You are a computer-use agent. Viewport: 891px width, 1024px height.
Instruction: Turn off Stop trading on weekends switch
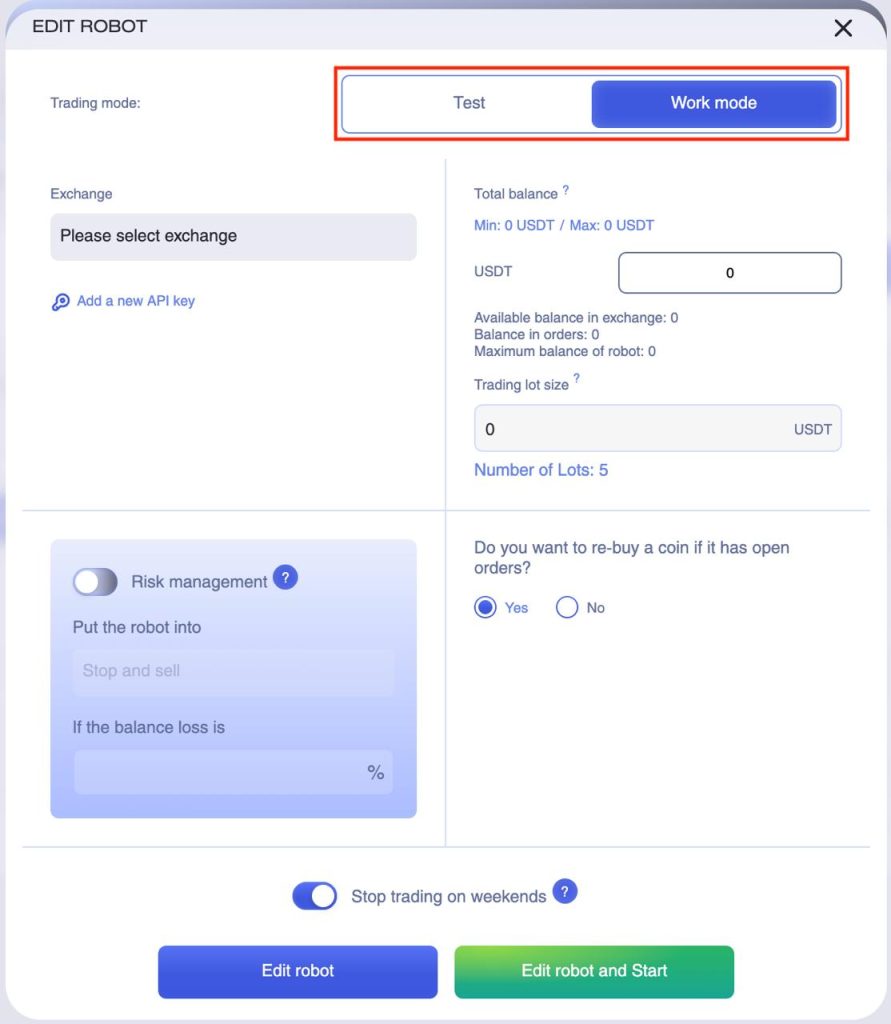coord(315,896)
